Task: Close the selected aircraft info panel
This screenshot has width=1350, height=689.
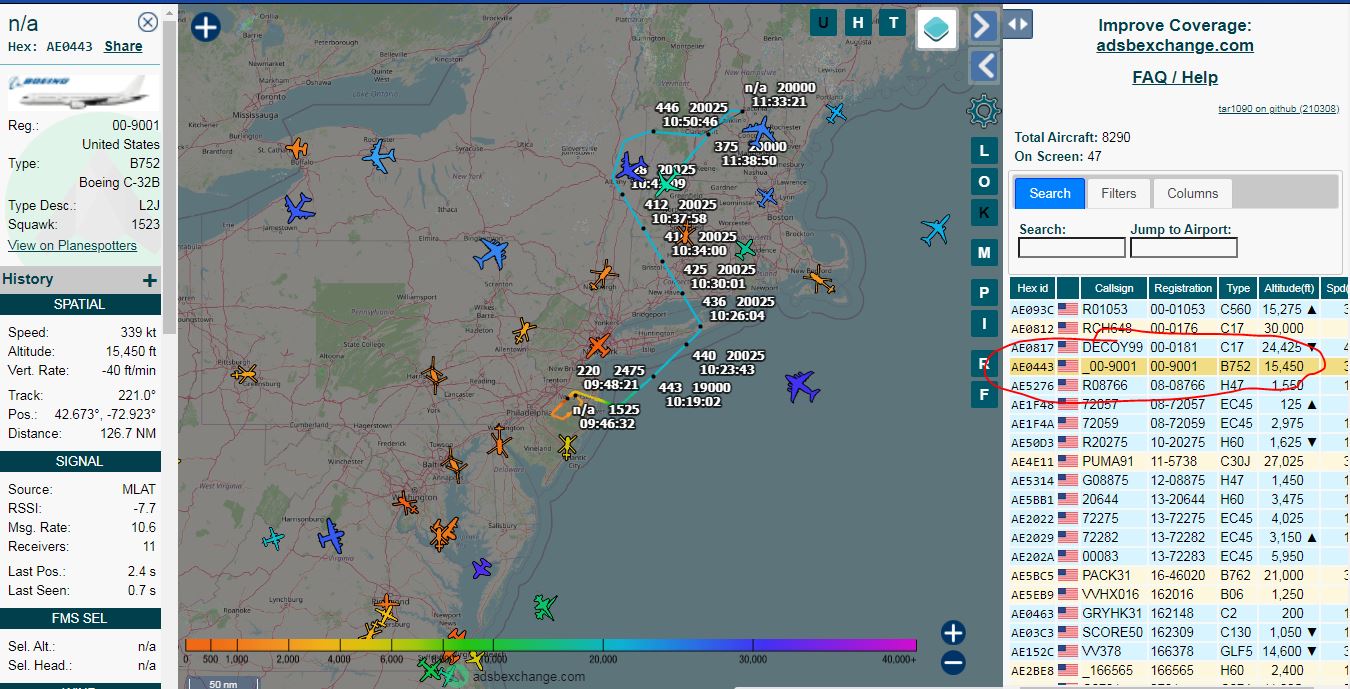Action: coord(148,22)
